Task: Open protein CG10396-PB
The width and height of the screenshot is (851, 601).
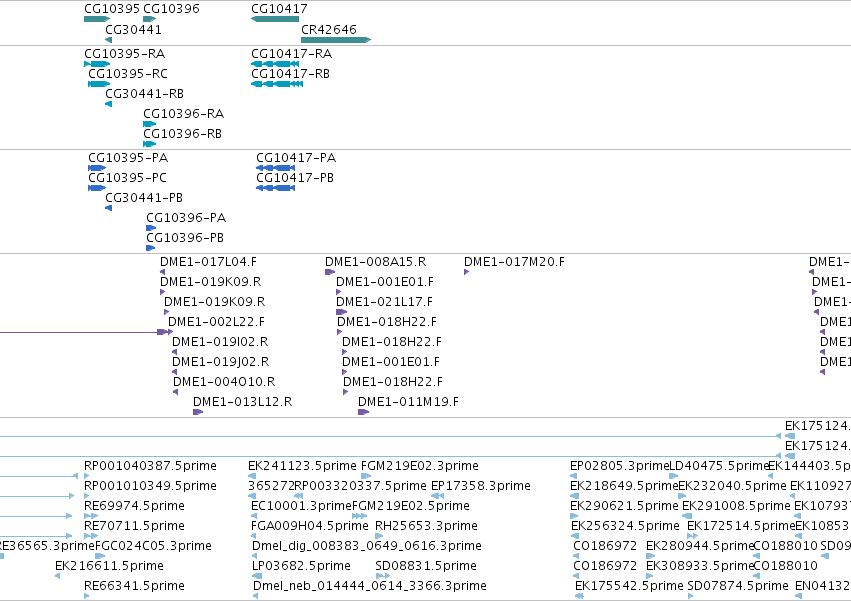Action: (x=185, y=238)
